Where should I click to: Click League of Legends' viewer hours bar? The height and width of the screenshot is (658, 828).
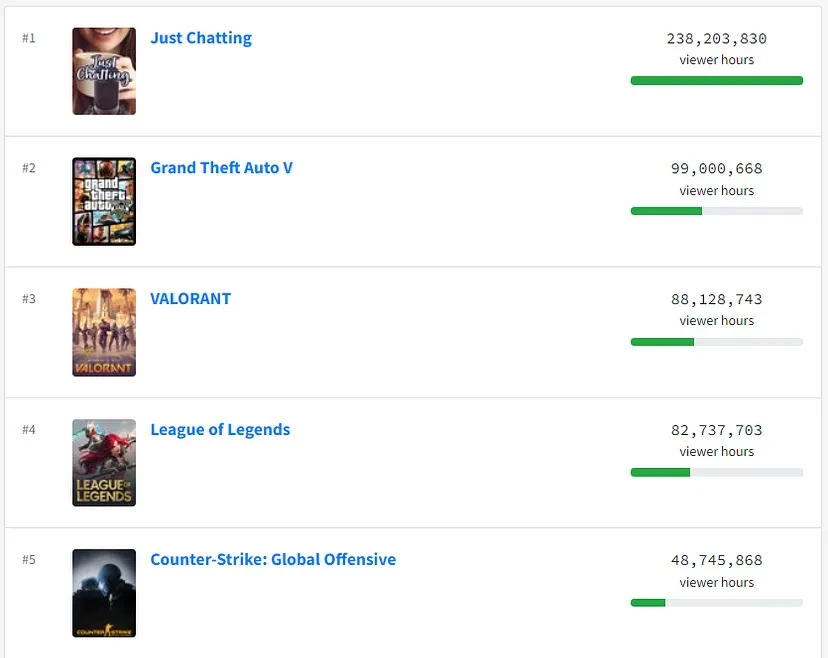tap(716, 472)
